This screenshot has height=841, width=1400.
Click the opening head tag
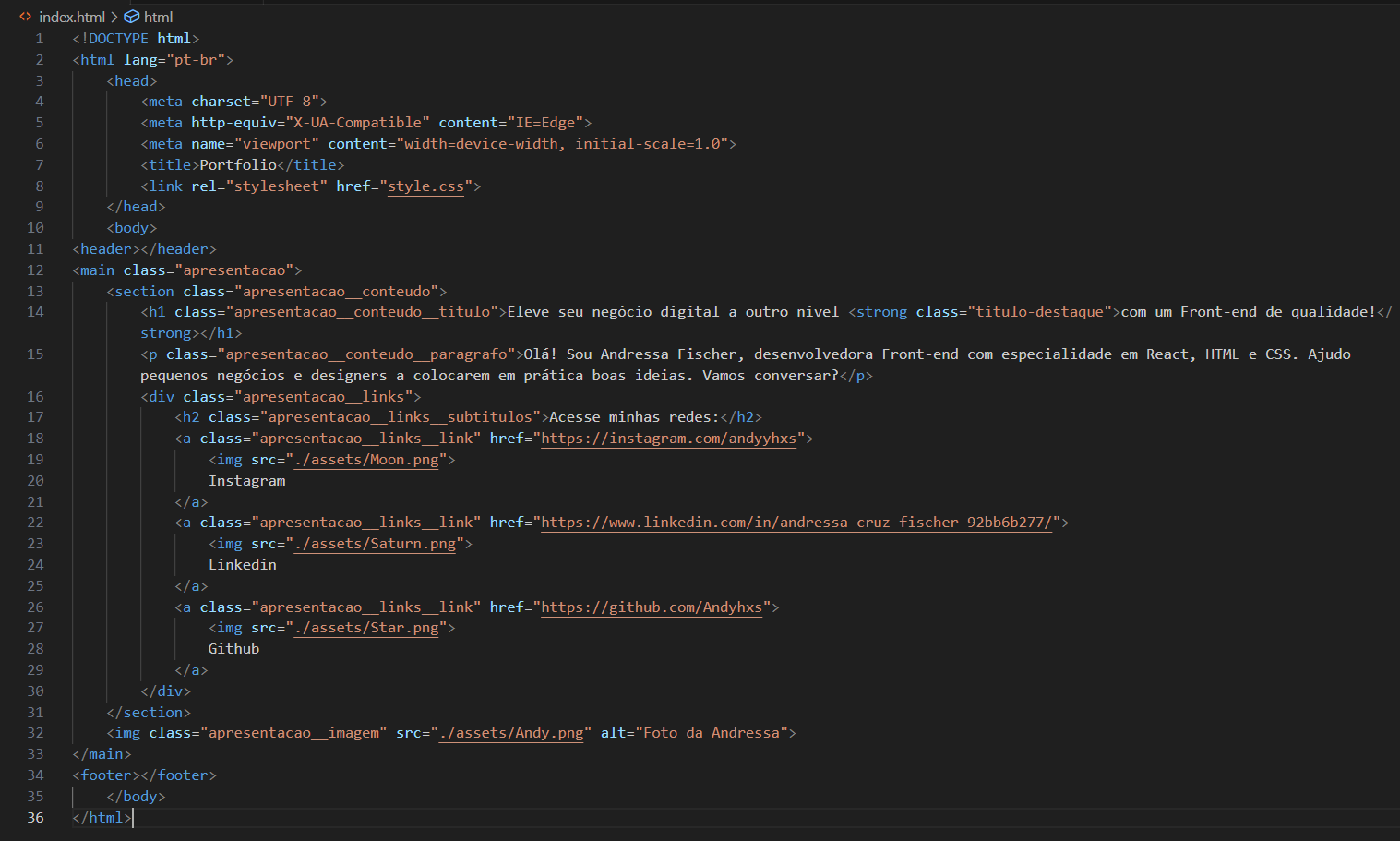pyautogui.click(x=132, y=80)
